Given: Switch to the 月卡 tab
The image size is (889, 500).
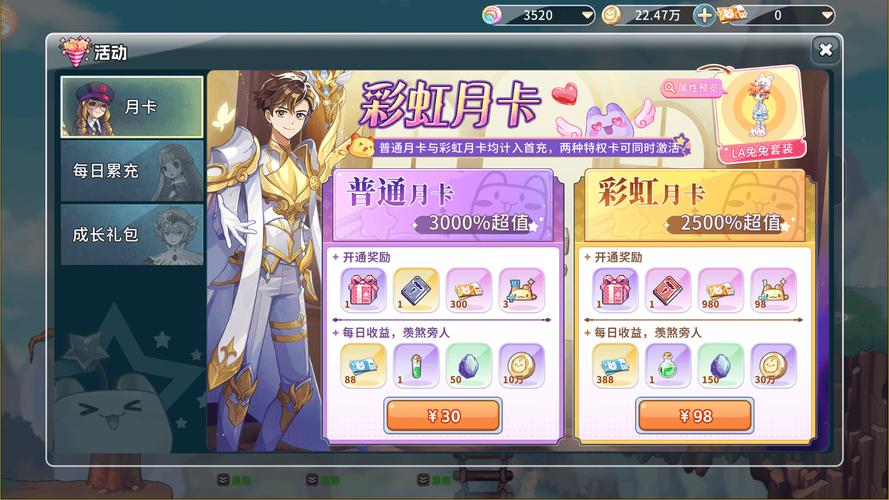Looking at the screenshot, I should (132, 107).
